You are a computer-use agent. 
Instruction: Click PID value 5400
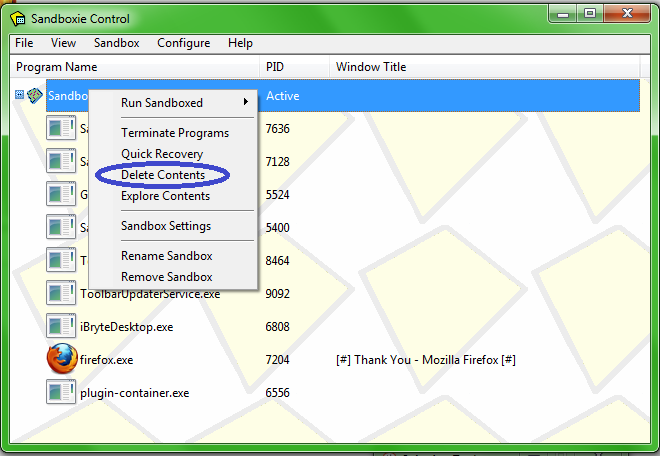277,228
